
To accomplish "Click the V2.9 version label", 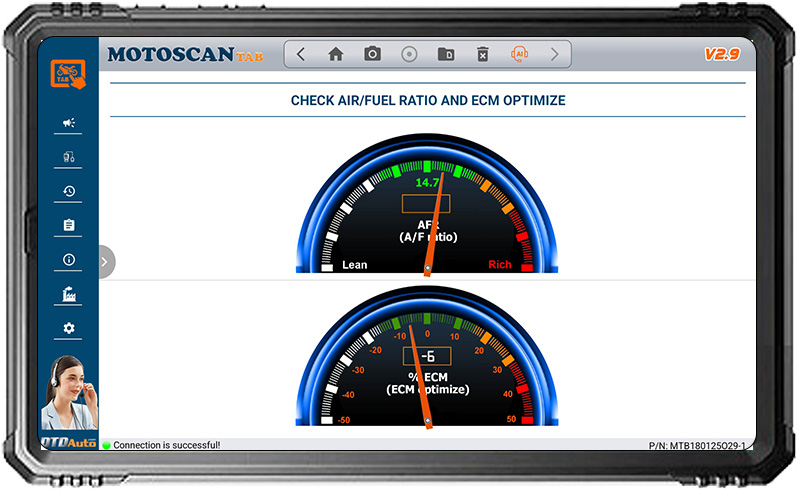I will (x=721, y=54).
